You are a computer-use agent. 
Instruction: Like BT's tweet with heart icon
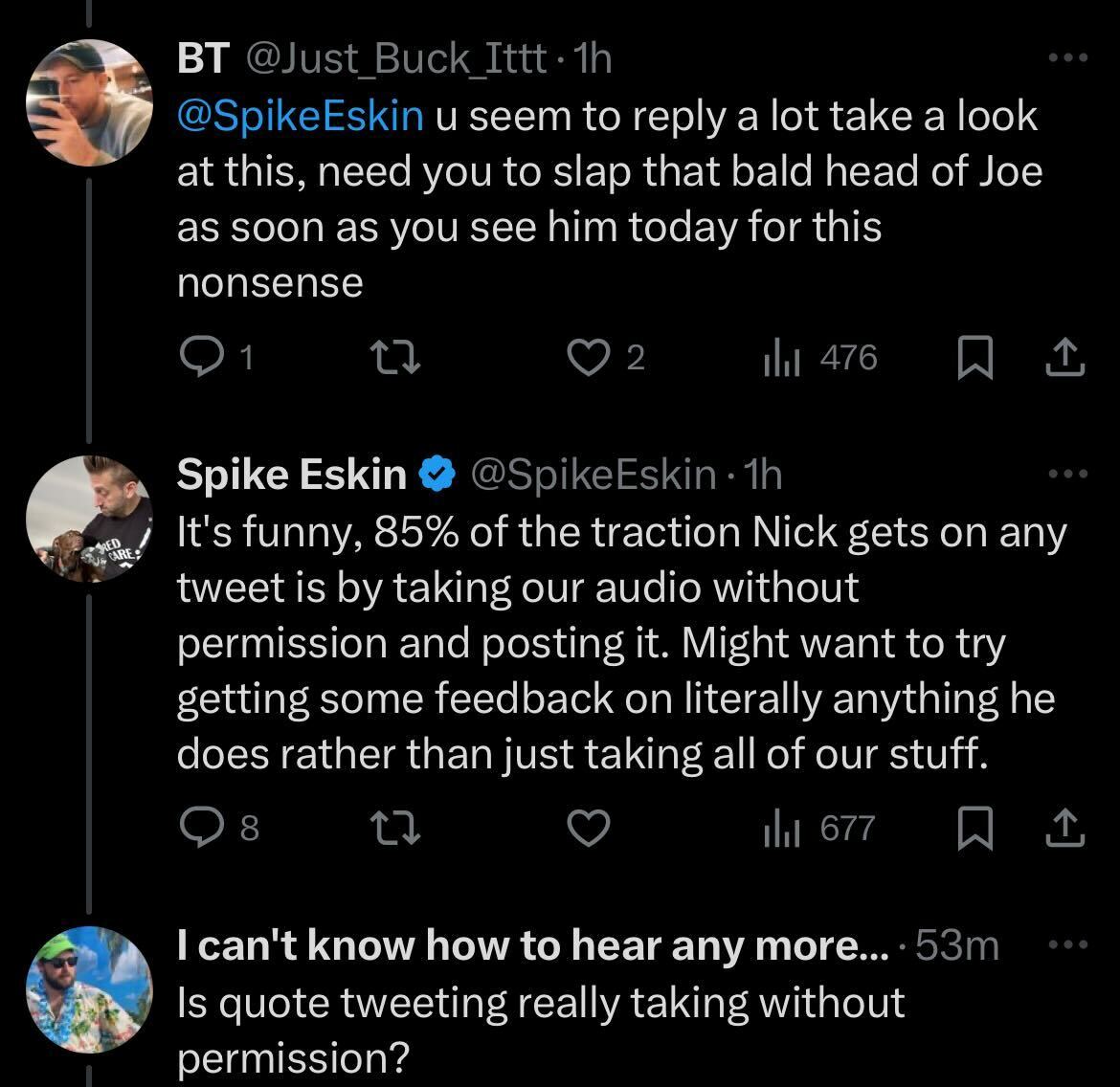point(589,358)
